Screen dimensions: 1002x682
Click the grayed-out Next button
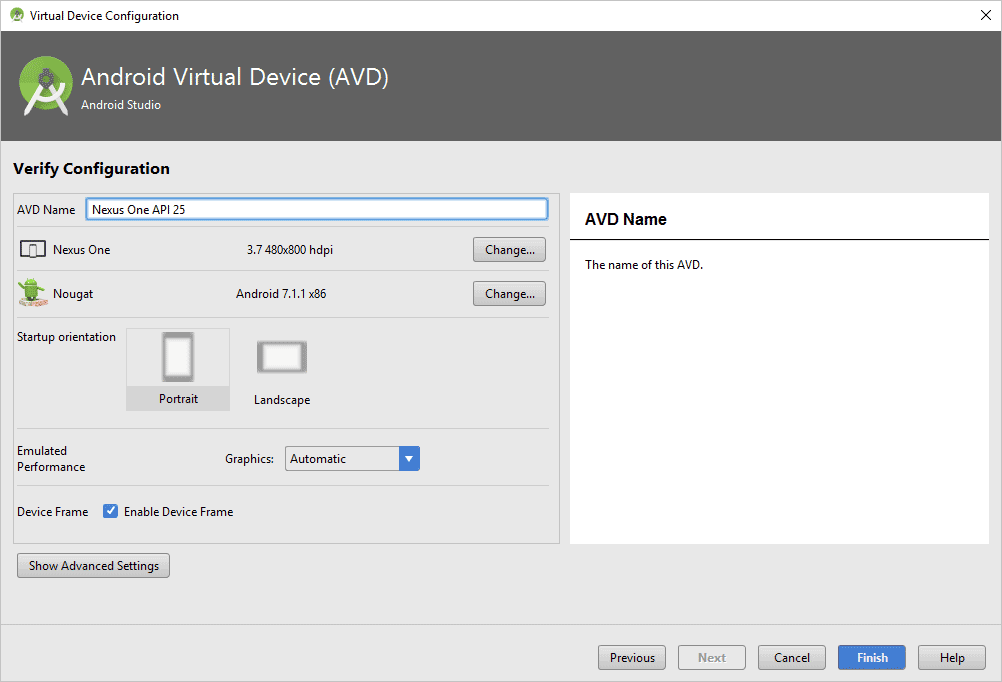712,658
